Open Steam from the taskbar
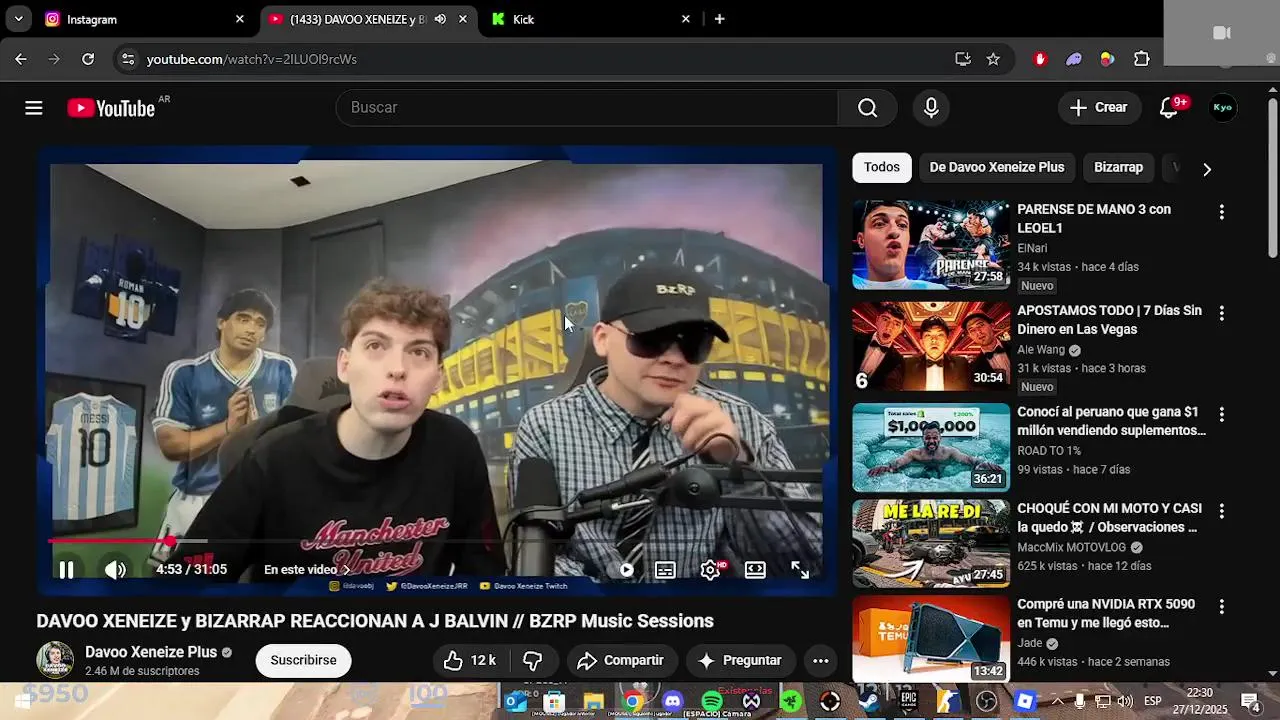The image size is (1280, 720). point(869,701)
